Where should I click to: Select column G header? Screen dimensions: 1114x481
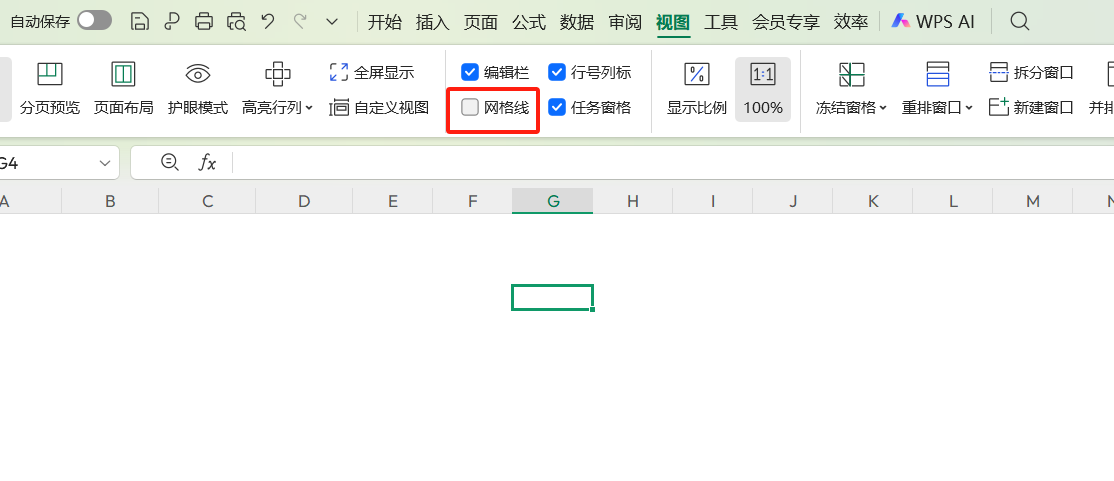pos(553,201)
